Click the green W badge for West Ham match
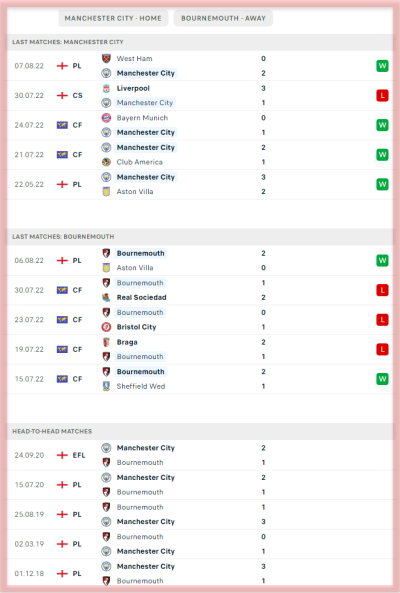The image size is (400, 593). (x=382, y=66)
